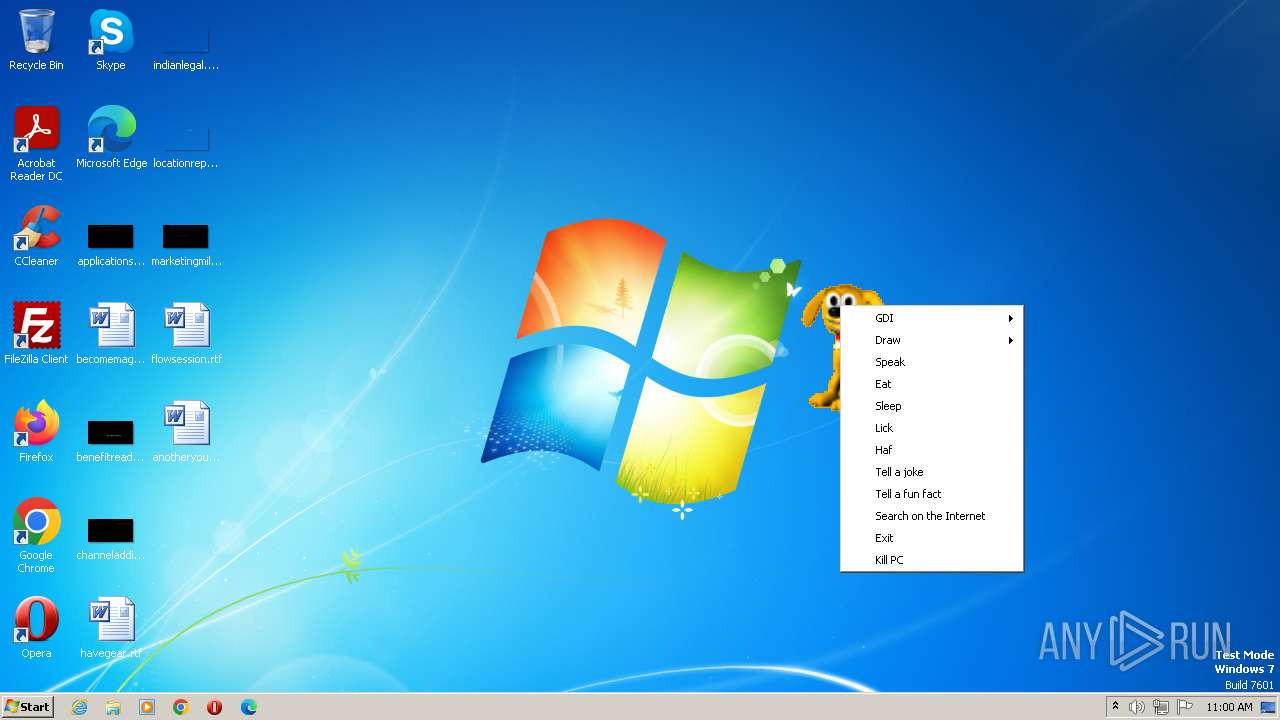Select Acrobat Reader DC desktop icon

pos(36,144)
